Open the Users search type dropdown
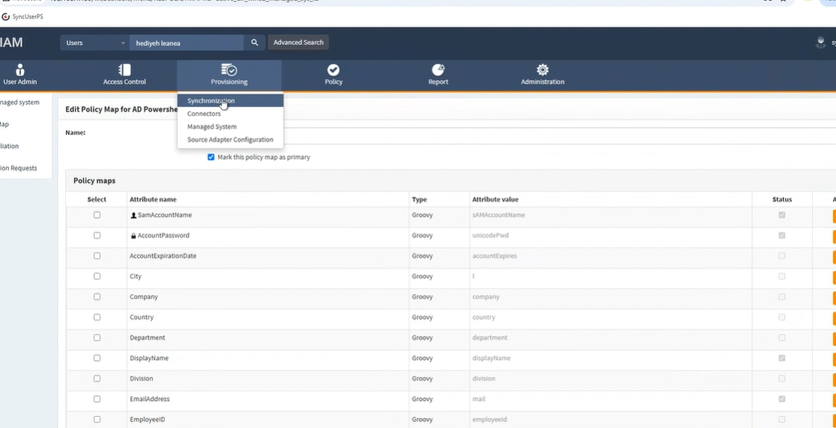The image size is (836, 428). tap(94, 43)
